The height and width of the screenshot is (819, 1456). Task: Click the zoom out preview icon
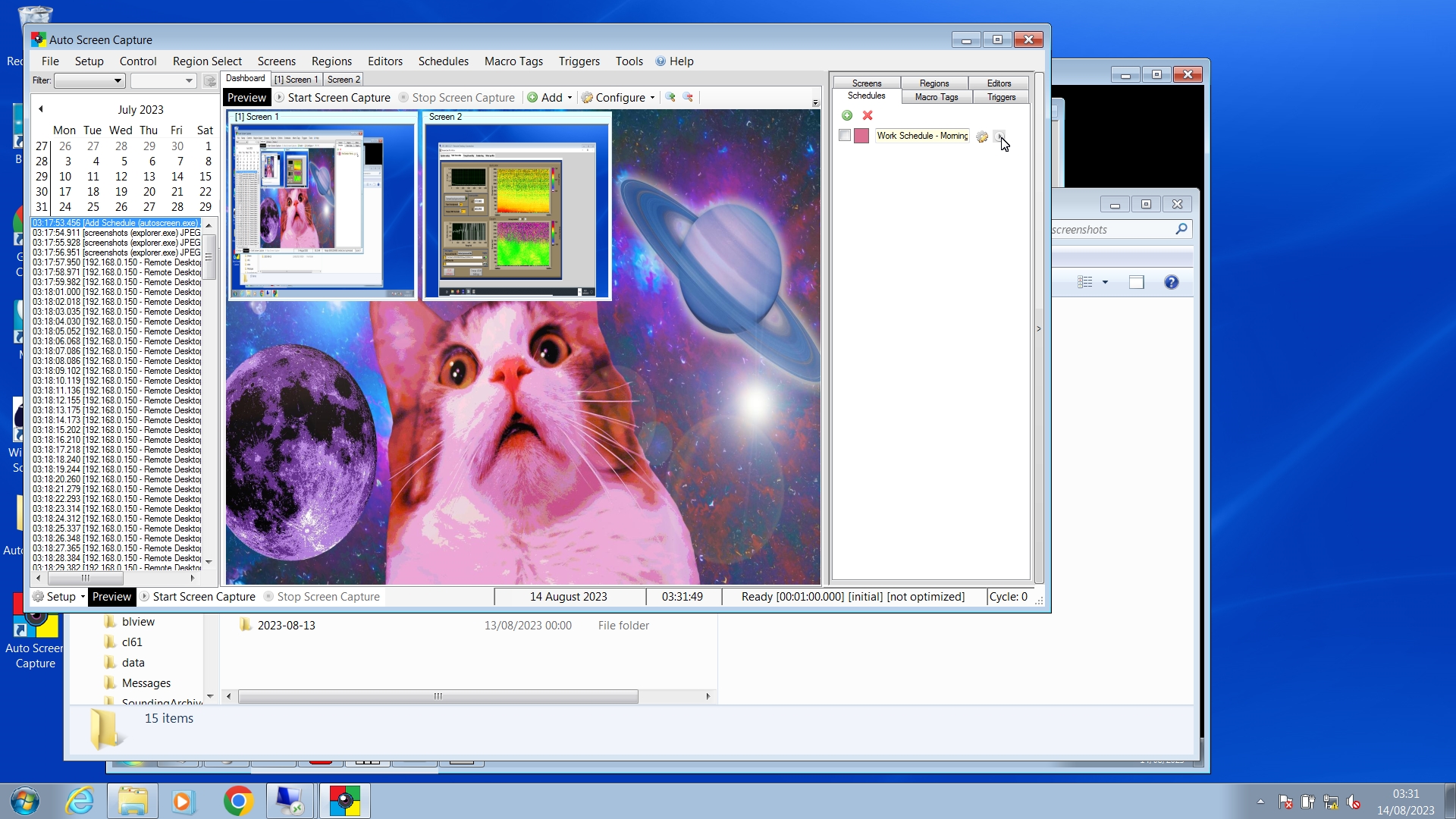point(688,97)
